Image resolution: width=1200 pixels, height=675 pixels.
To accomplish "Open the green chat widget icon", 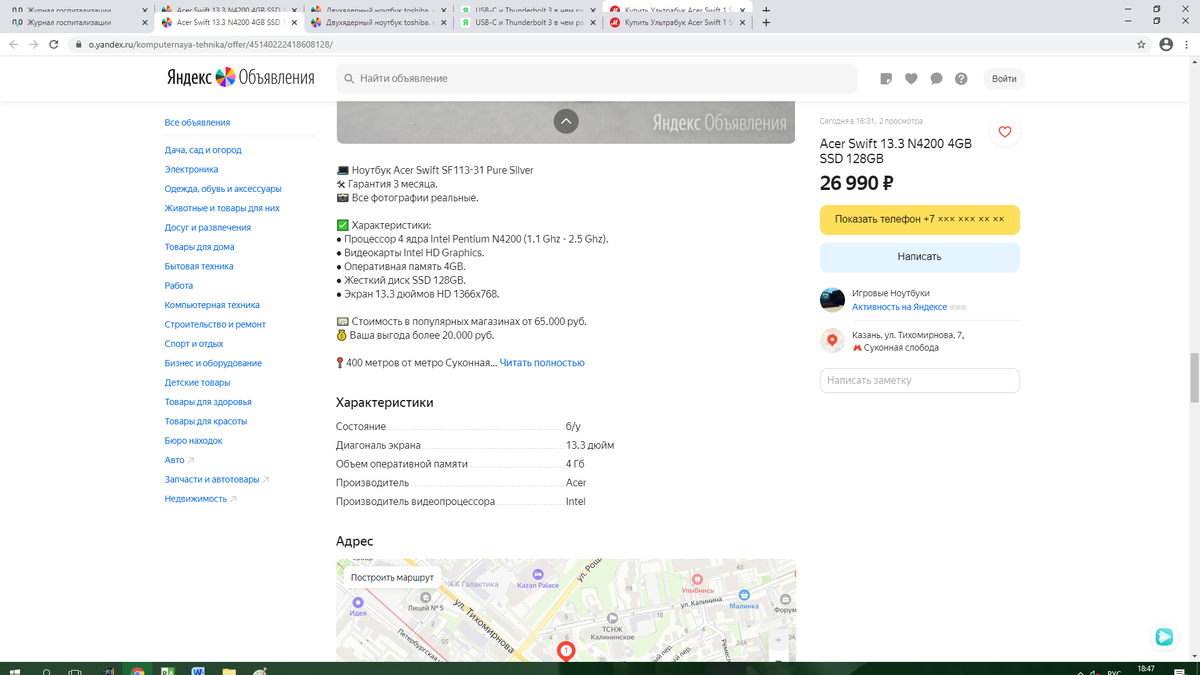I will tap(1164, 636).
